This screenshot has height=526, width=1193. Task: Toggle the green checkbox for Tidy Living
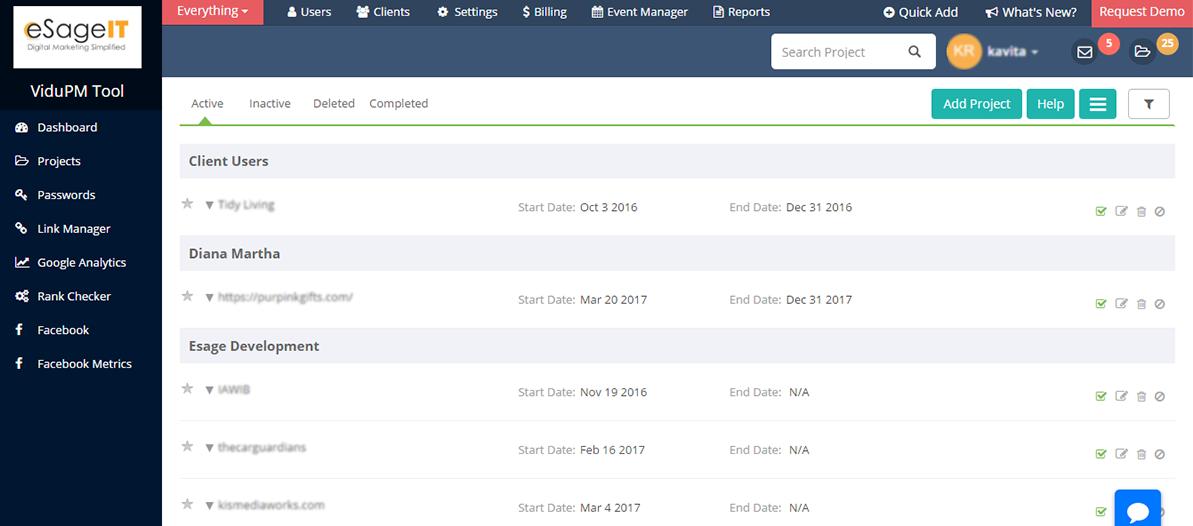pyautogui.click(x=1100, y=212)
